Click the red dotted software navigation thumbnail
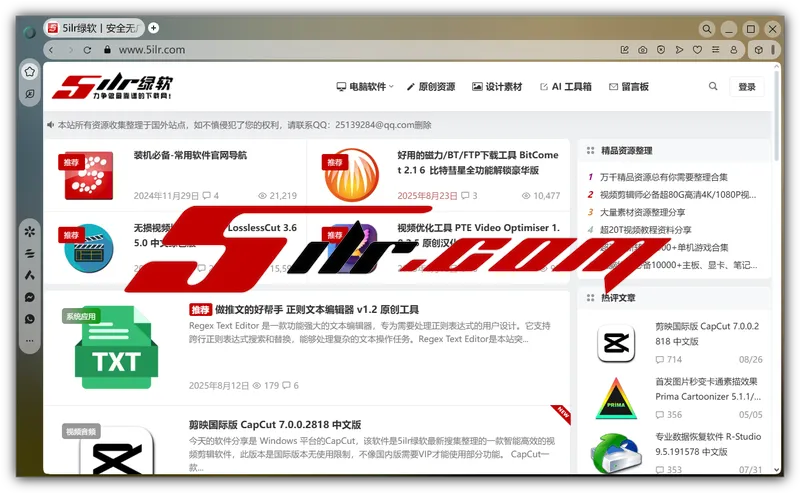Viewport: 800px width, 493px height. tap(89, 176)
